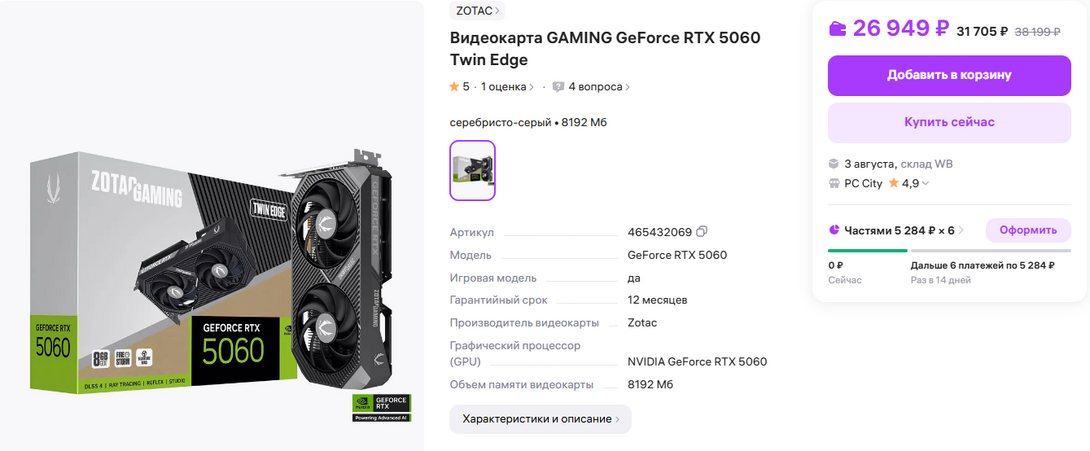Click the Купить сейчас button
Screen dimensions: 1090x451
(x=949, y=123)
